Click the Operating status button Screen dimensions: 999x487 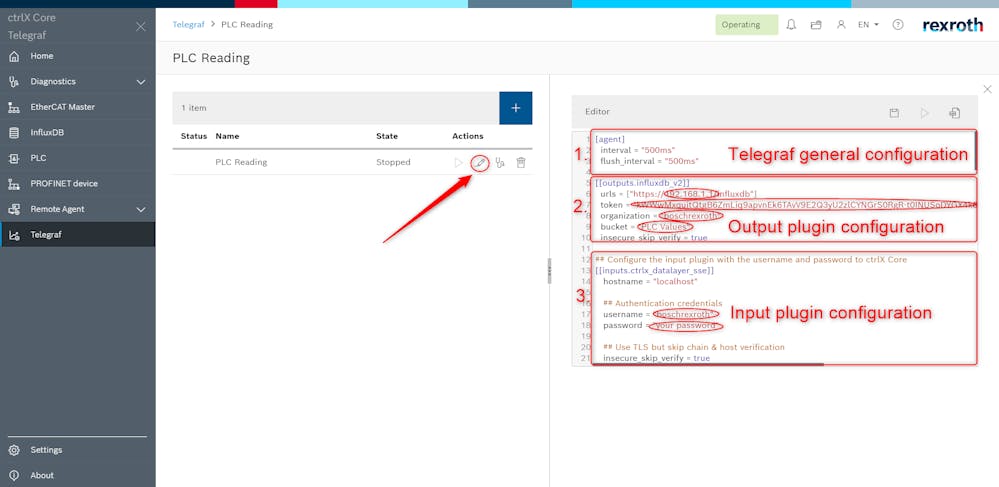click(747, 25)
